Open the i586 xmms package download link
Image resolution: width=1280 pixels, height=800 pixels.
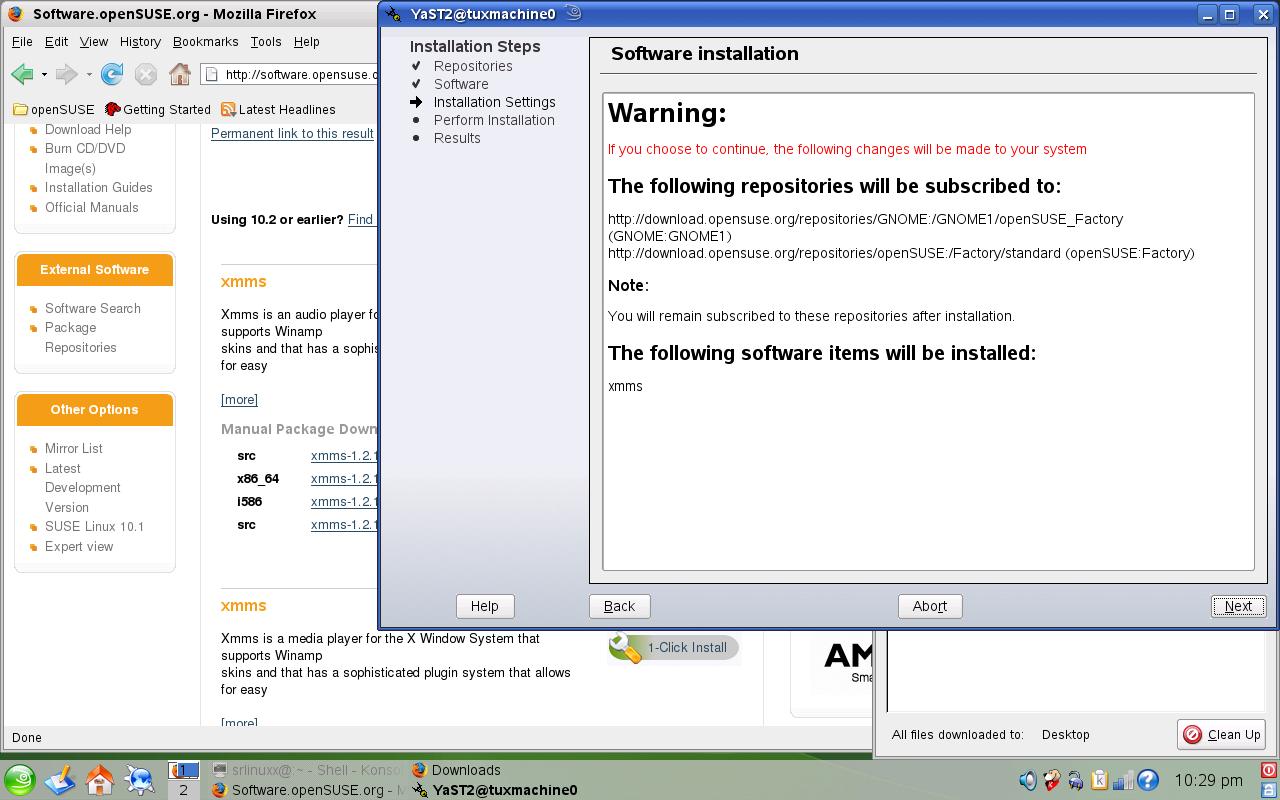[x=344, y=501]
